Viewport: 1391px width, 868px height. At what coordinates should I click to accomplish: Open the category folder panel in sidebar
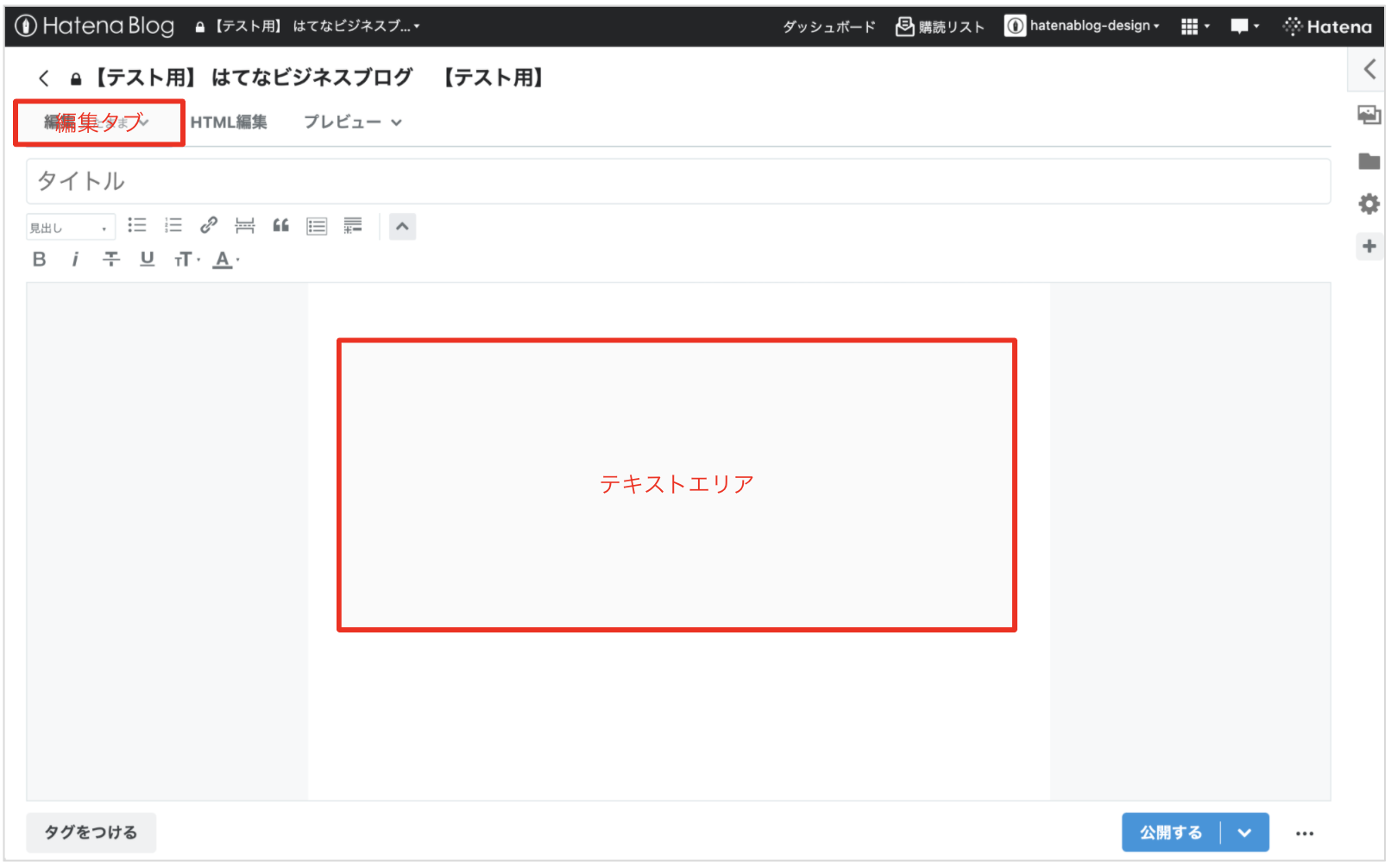(x=1369, y=161)
